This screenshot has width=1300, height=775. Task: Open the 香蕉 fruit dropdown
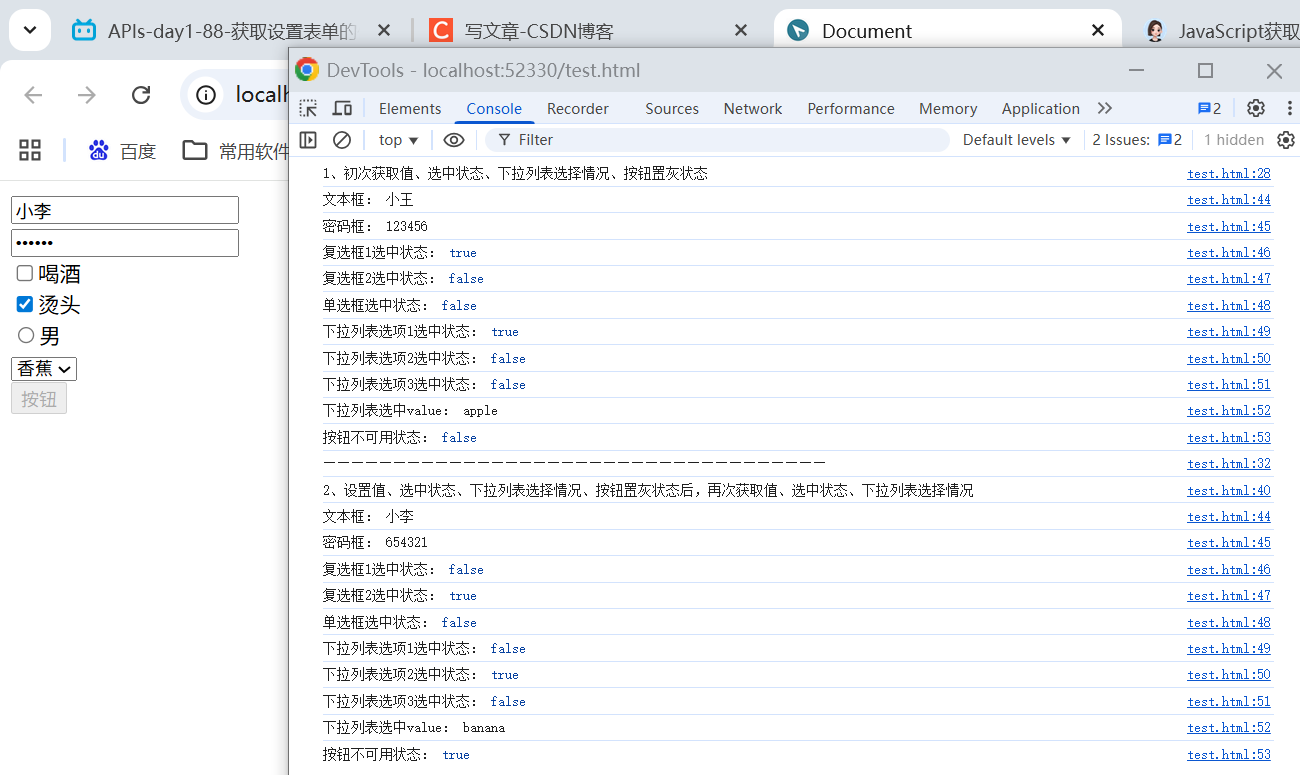[44, 369]
